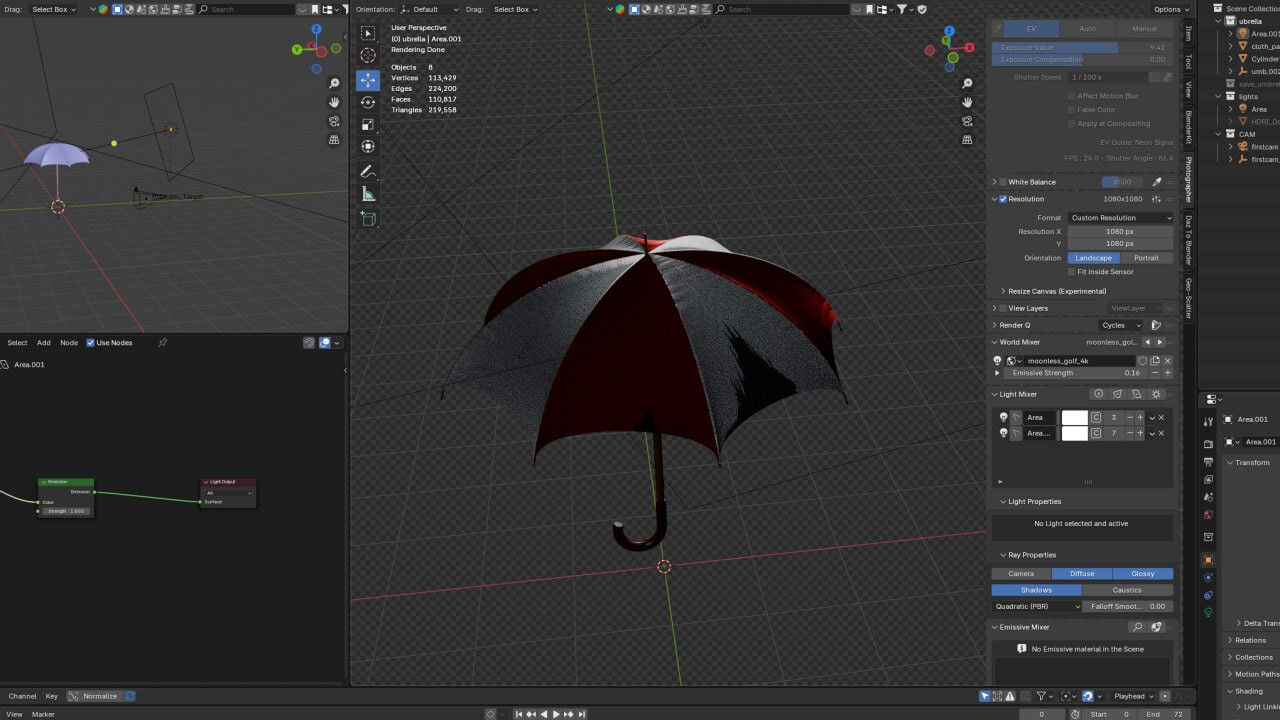Switch to the EV exposure tab

pyautogui.click(x=1031, y=29)
